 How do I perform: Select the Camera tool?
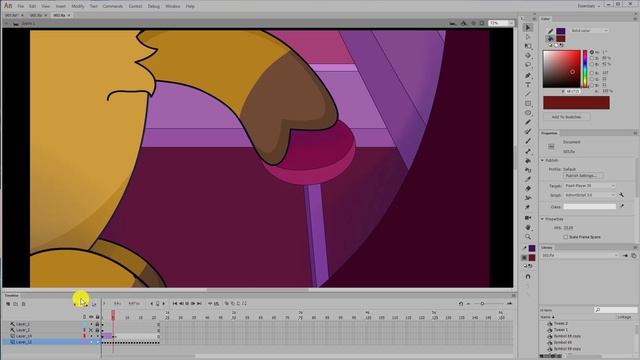[x=528, y=218]
